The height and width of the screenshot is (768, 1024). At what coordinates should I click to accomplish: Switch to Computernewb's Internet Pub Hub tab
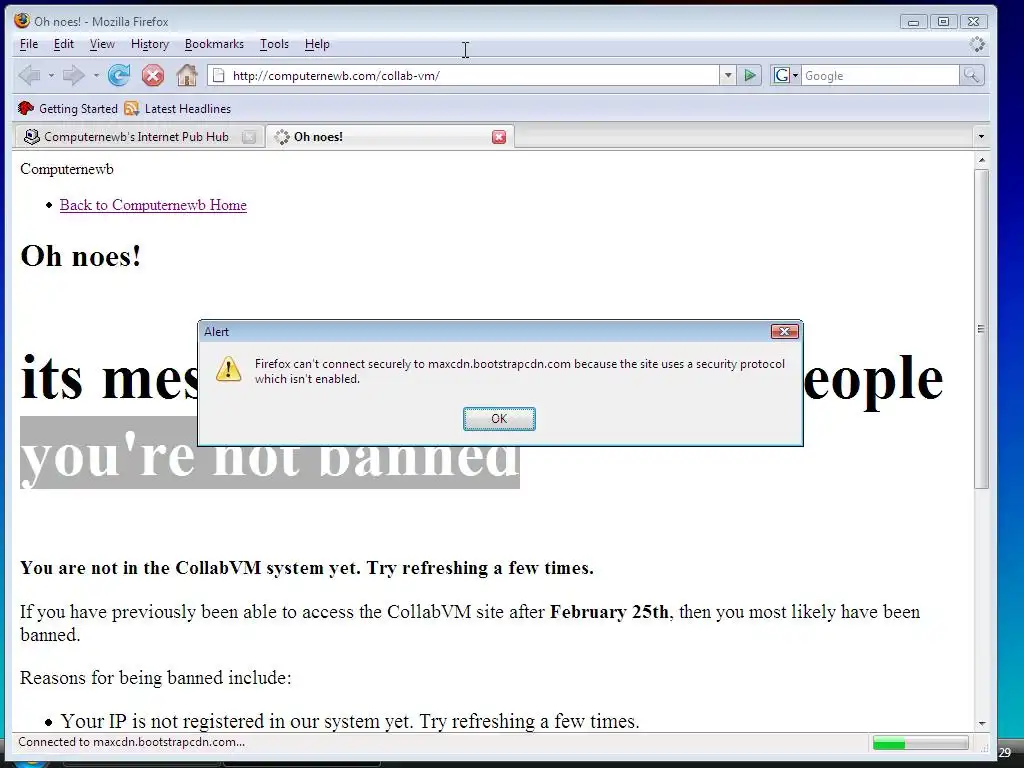coord(138,136)
